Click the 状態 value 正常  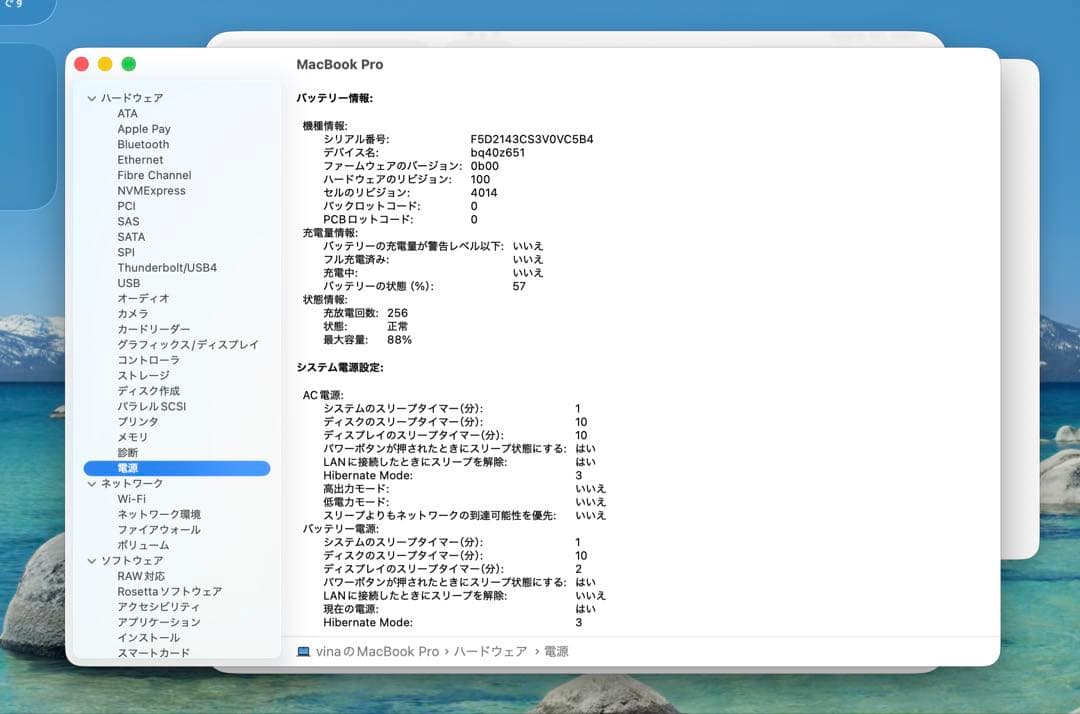(397, 326)
